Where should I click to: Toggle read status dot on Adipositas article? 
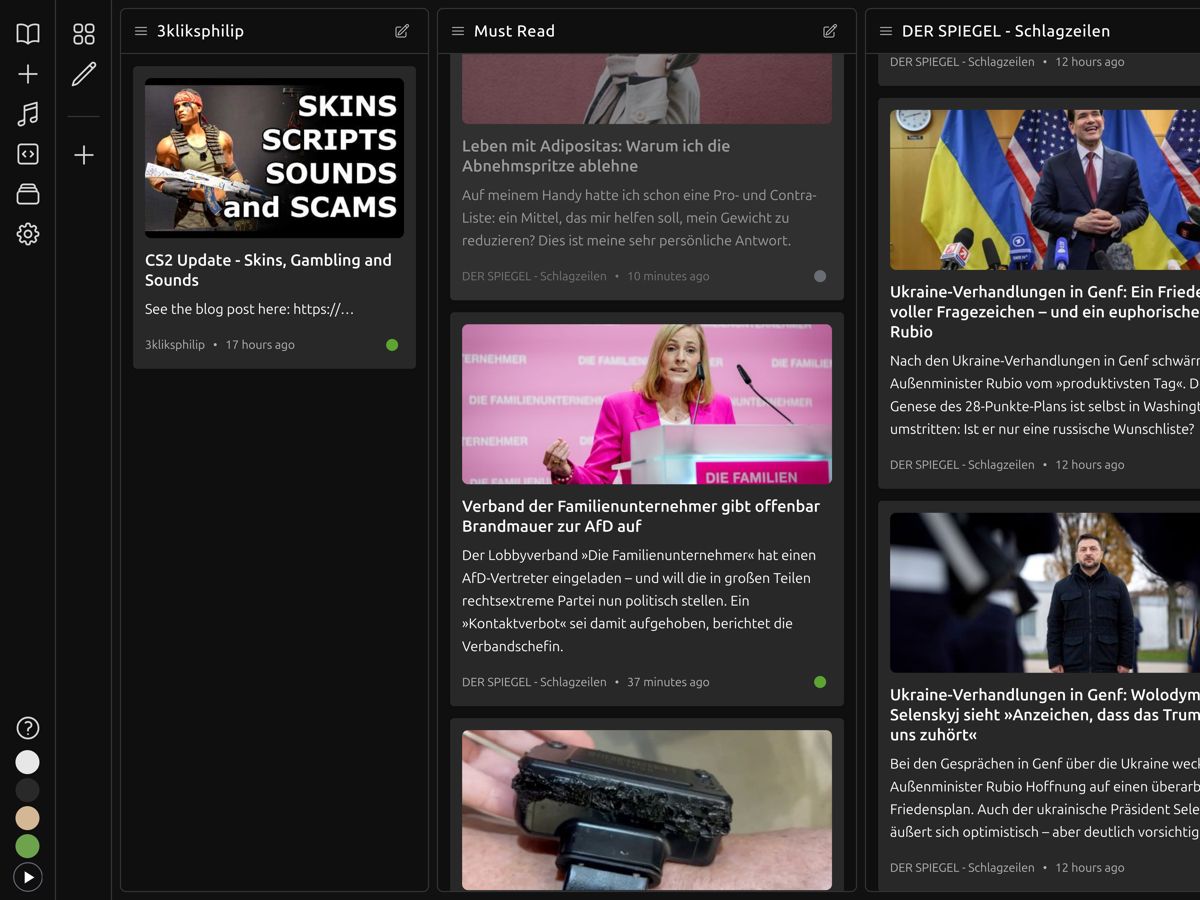820,277
